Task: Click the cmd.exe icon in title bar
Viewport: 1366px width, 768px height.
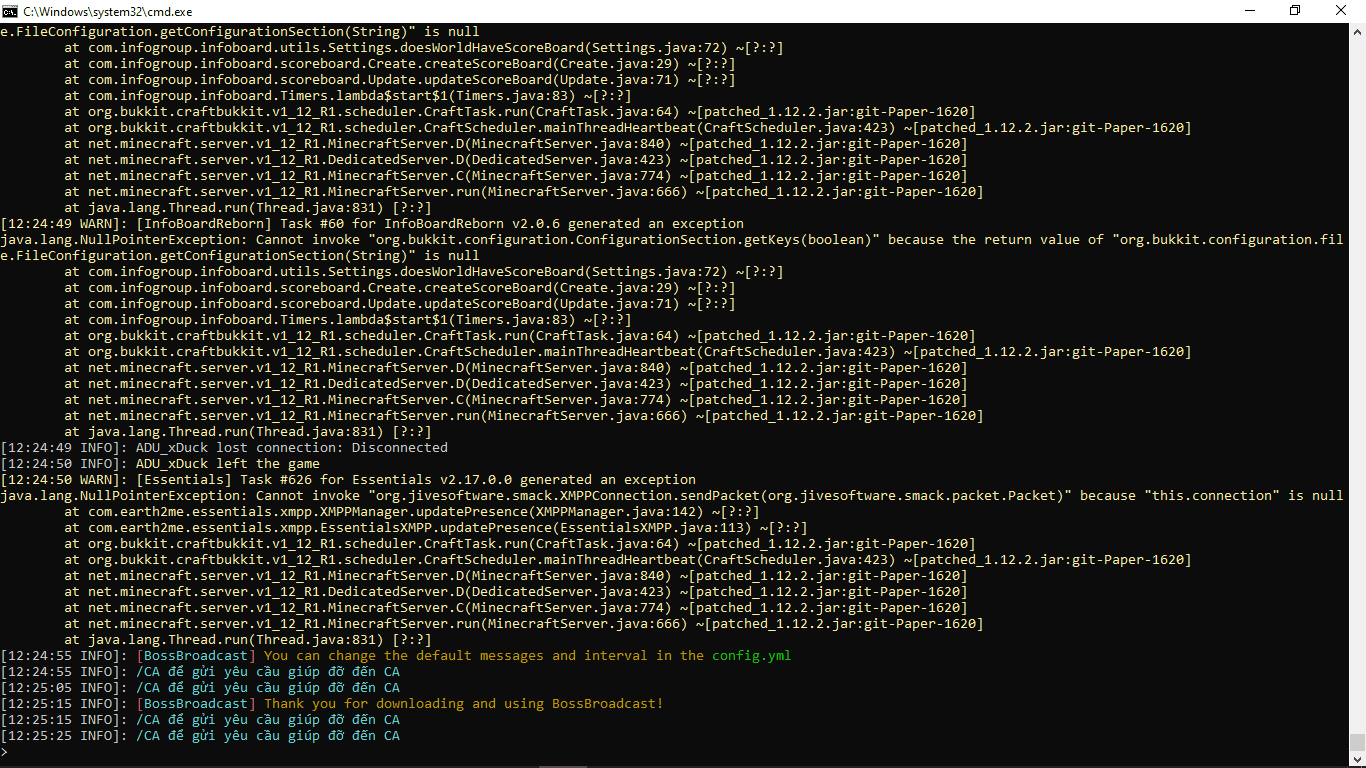Action: tap(10, 11)
